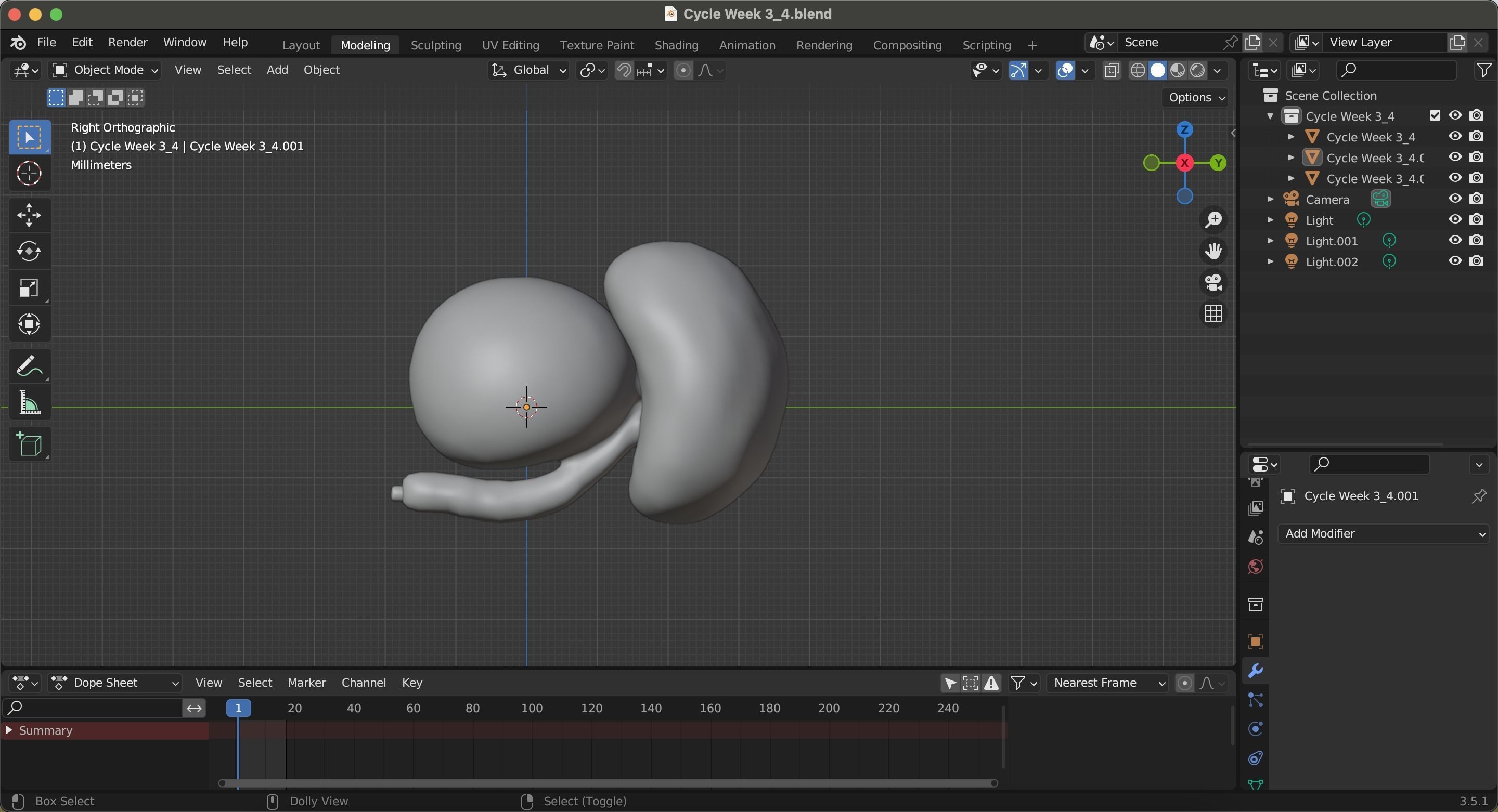Image resolution: width=1498 pixels, height=812 pixels.
Task: Open the Object Mode dropdown
Action: tap(105, 70)
